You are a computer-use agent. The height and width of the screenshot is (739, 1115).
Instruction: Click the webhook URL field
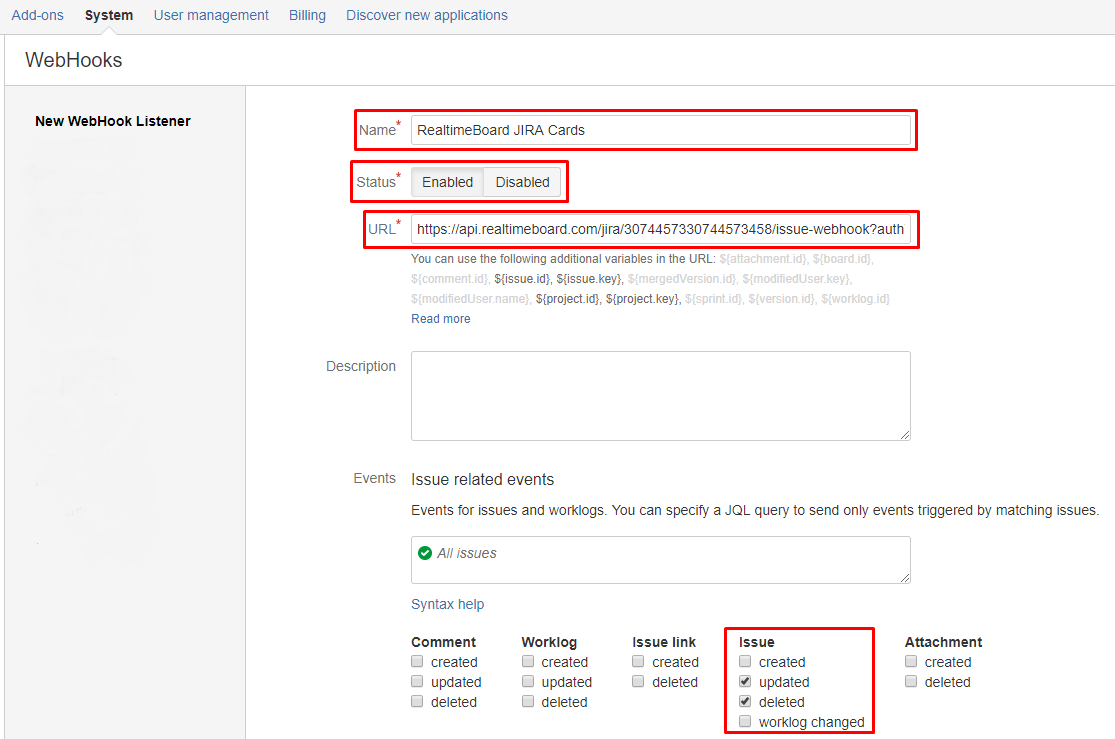660,230
